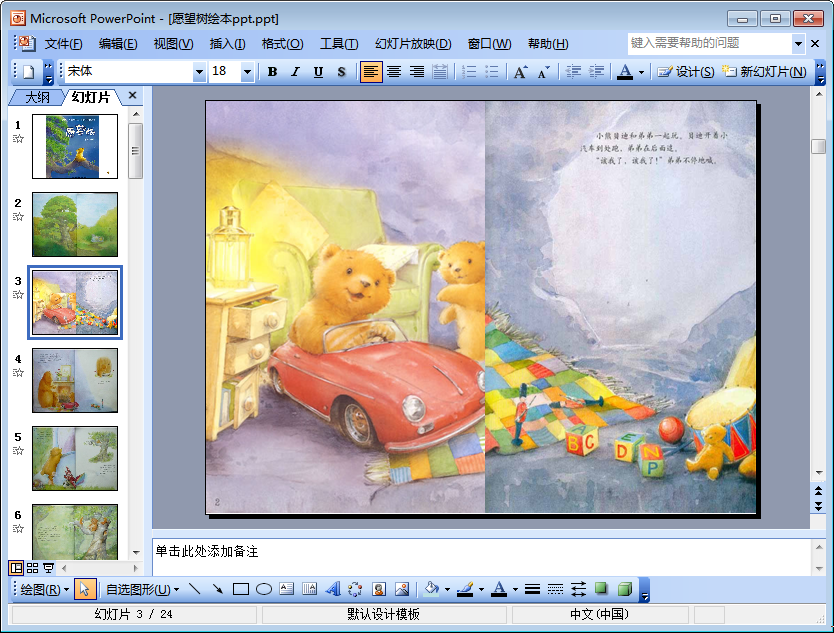Apply the fill color bucket
834x633 pixels.
[x=431, y=589]
